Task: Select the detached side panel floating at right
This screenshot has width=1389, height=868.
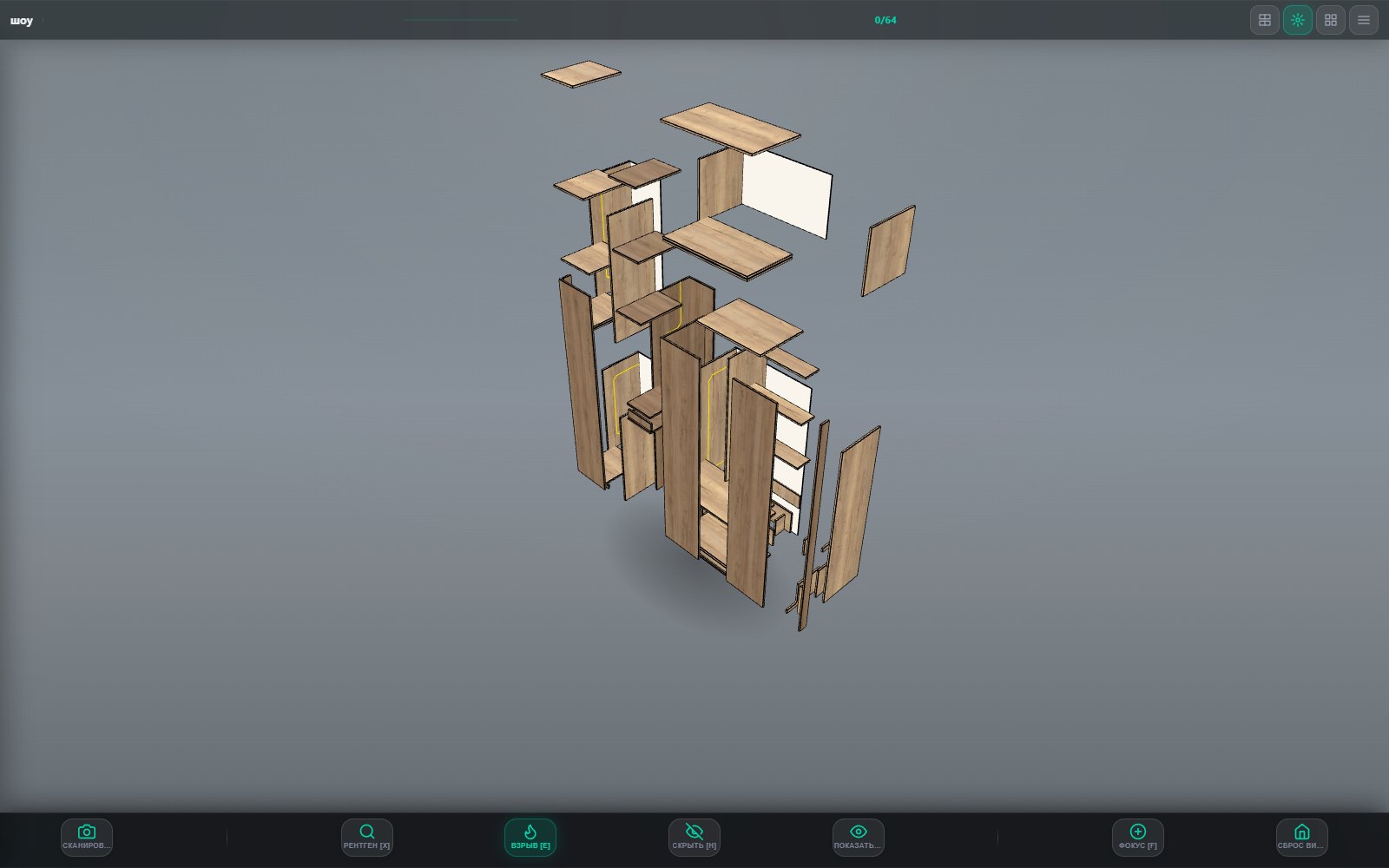Action: tap(888, 251)
